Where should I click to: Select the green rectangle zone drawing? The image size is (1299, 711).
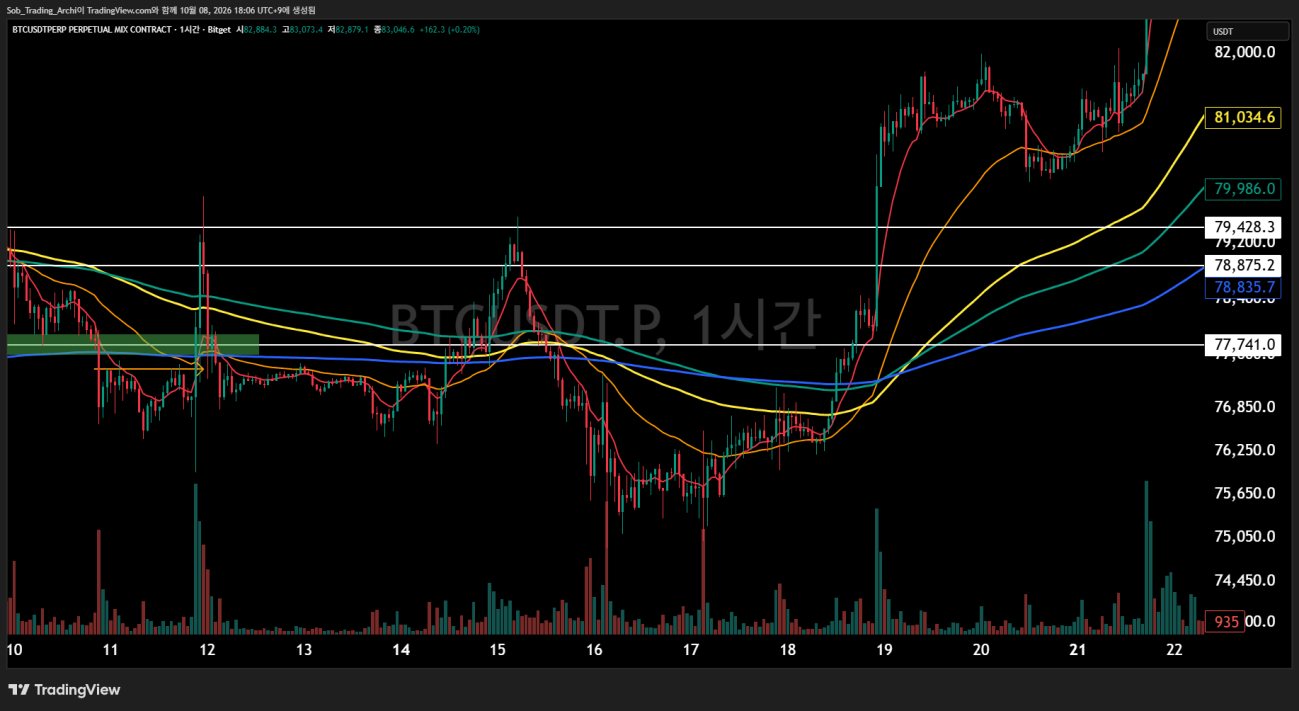(133, 344)
